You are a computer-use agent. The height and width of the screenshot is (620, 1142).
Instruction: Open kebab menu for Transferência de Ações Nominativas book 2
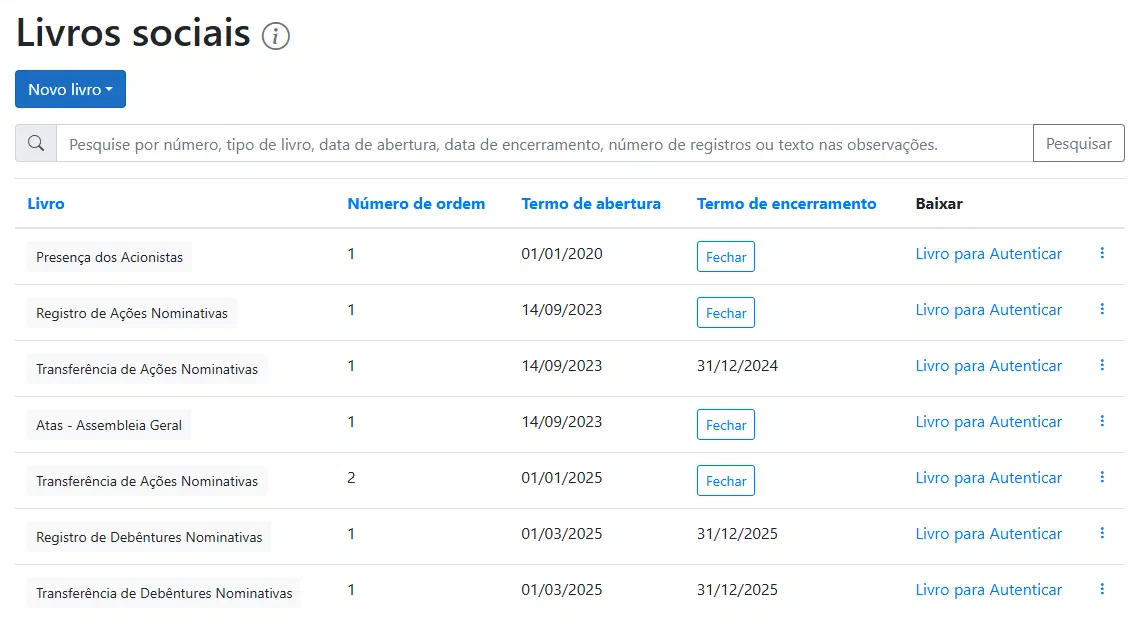tap(1102, 477)
